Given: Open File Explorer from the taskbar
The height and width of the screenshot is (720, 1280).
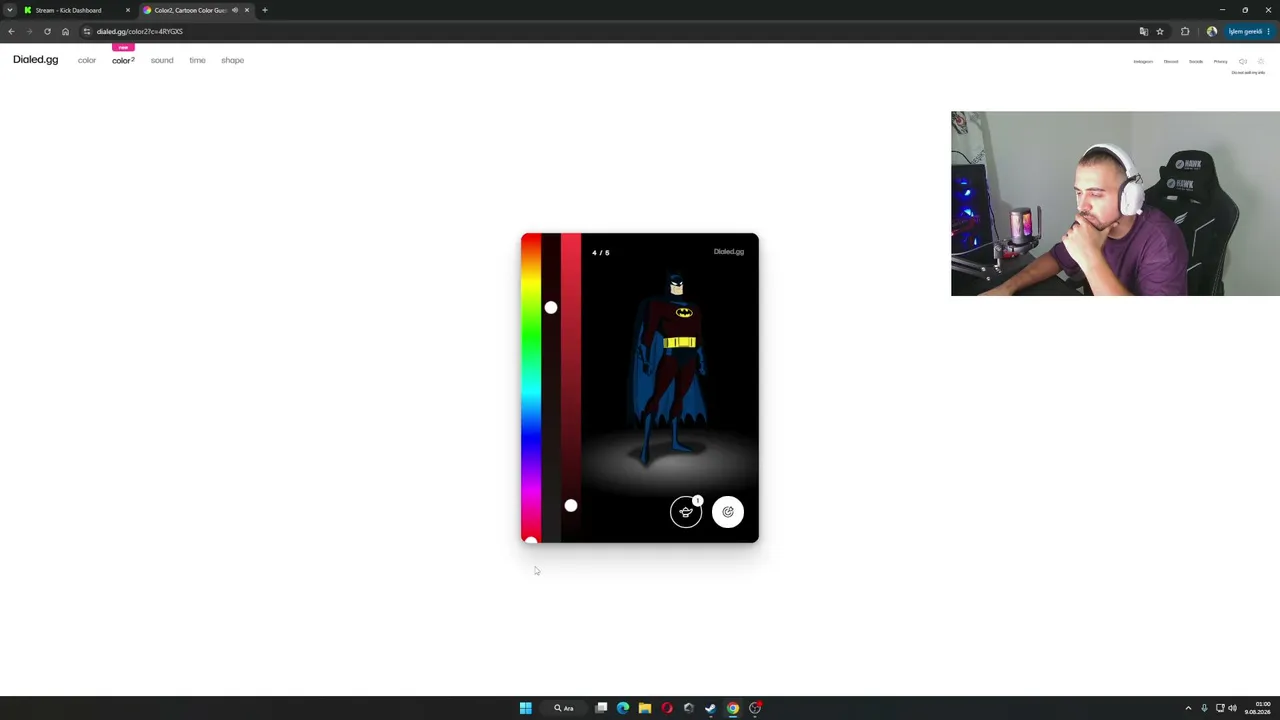Looking at the screenshot, I should (645, 708).
